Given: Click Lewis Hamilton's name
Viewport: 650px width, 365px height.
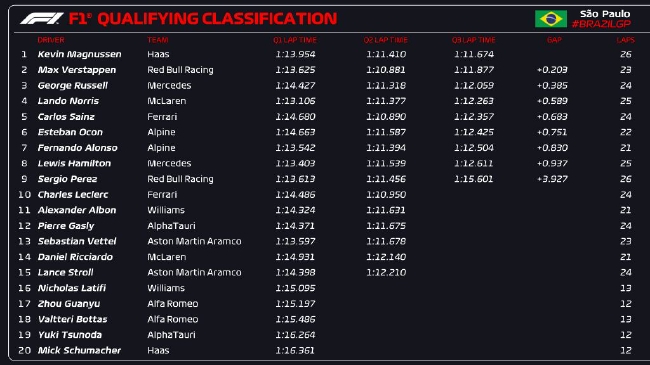Looking at the screenshot, I should [x=74, y=163].
